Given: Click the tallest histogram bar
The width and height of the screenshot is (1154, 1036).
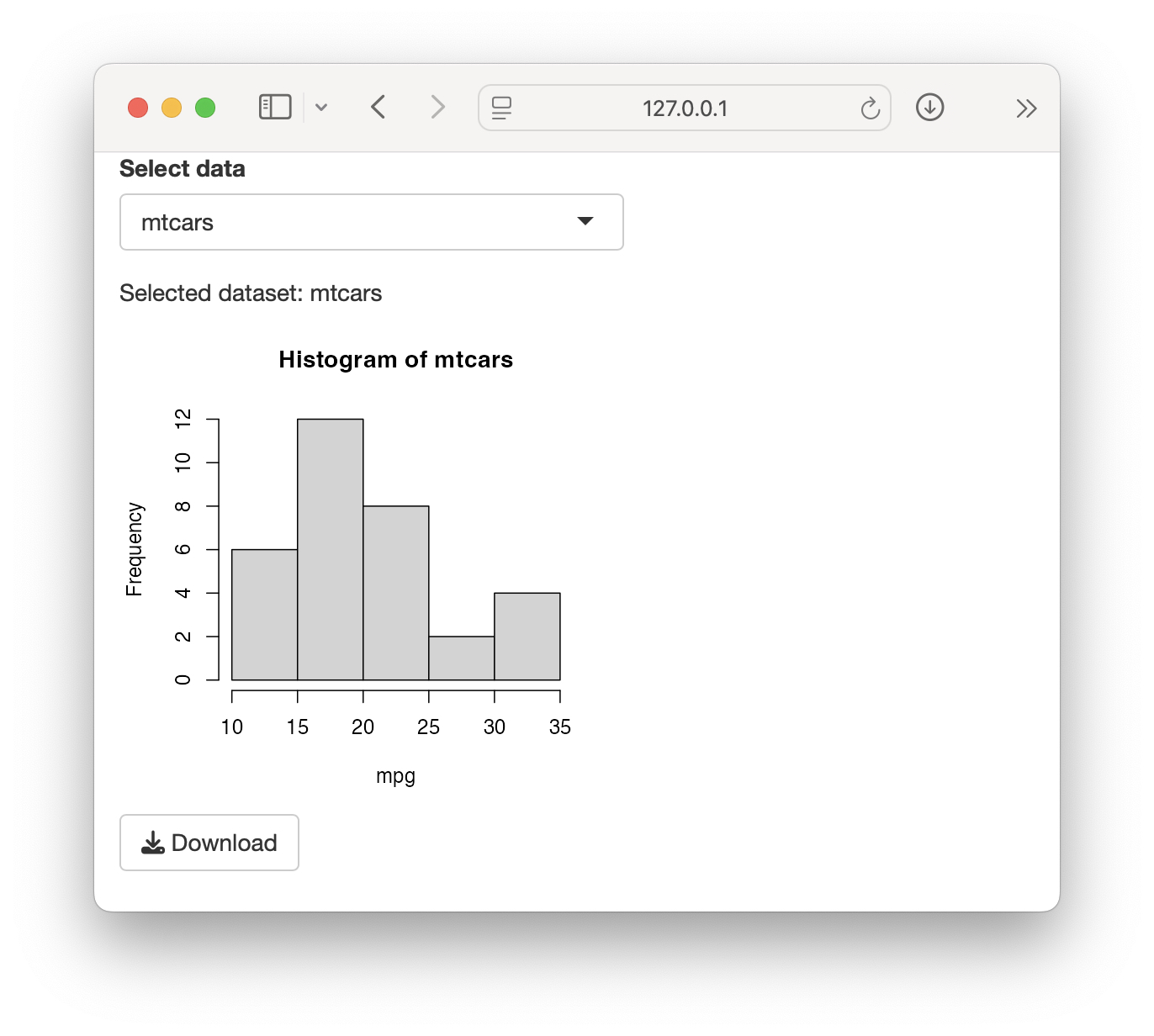Looking at the screenshot, I should 331,549.
